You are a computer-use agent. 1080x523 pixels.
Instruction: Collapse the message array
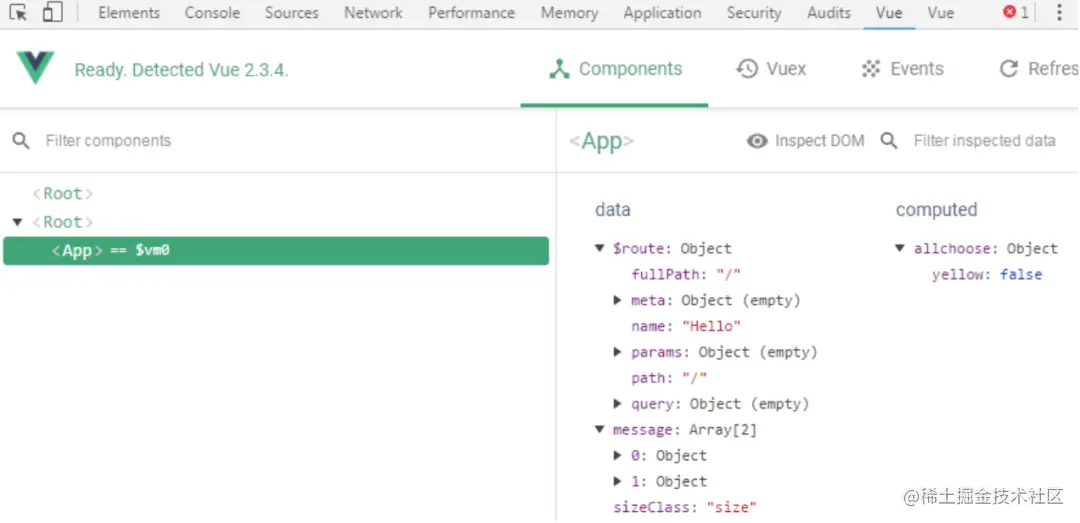(600, 430)
